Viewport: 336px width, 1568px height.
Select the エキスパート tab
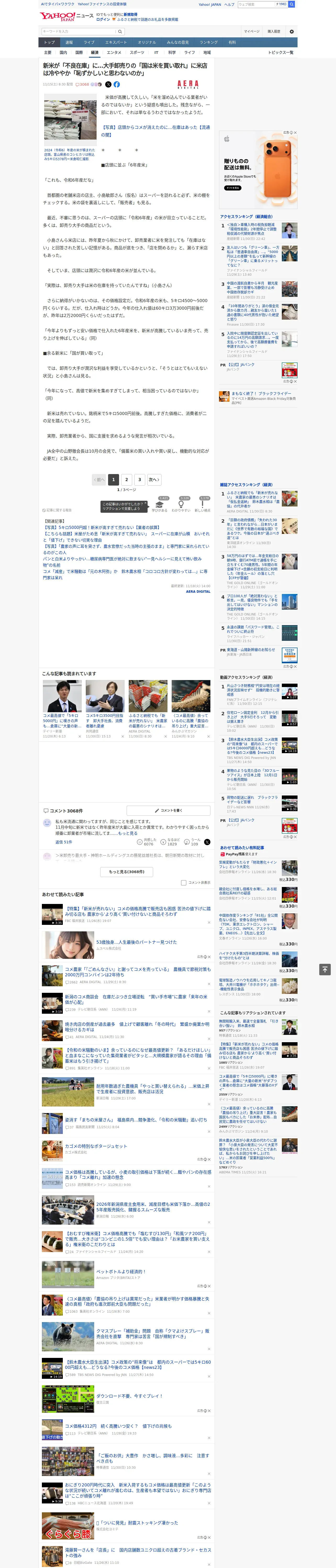[116, 42]
